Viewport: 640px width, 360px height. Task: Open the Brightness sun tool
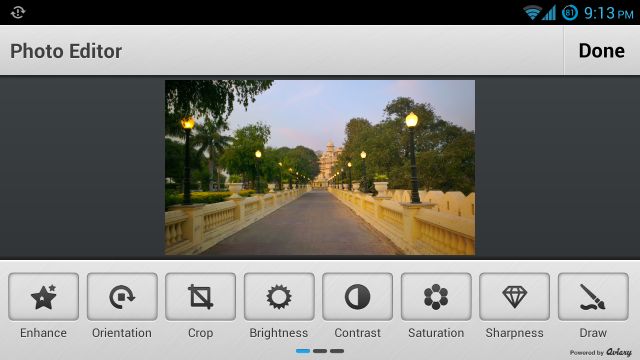[279, 297]
